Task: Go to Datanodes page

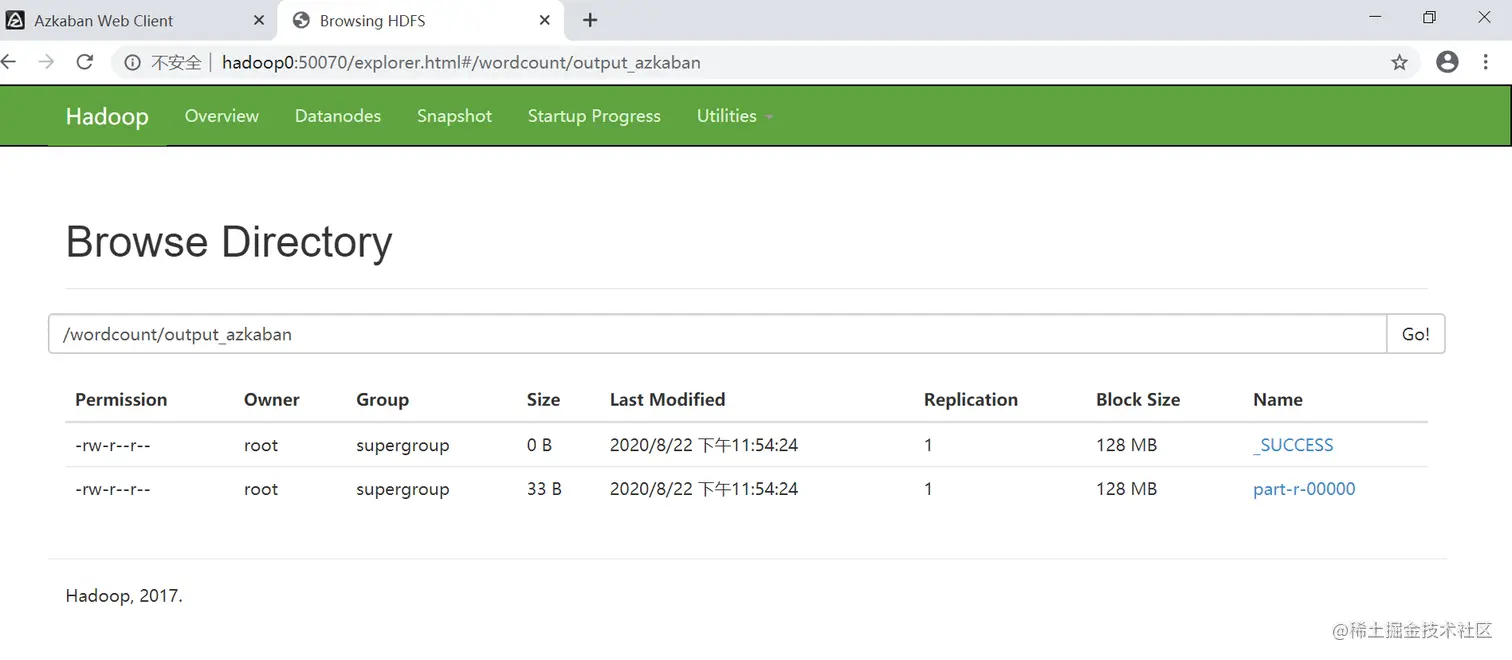Action: coord(338,116)
